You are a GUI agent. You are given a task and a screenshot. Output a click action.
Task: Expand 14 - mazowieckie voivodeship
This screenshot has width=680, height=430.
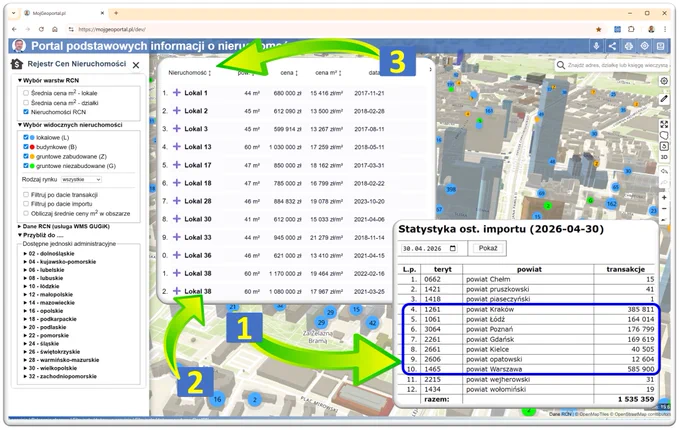pos(49,303)
